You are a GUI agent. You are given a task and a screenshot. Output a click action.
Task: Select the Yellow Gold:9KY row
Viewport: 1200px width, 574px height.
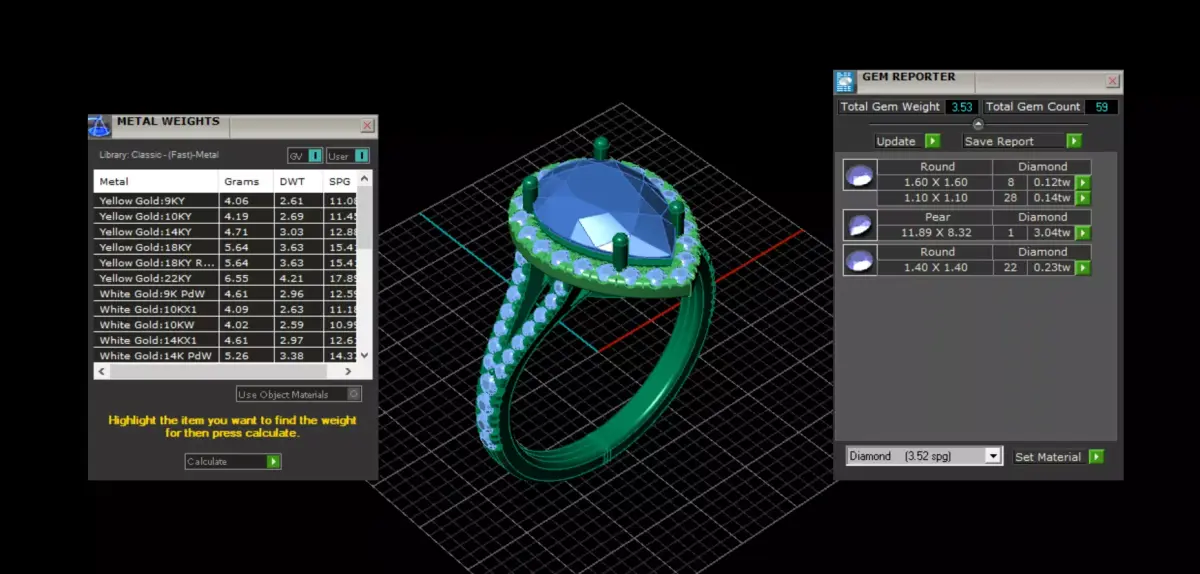coord(226,200)
